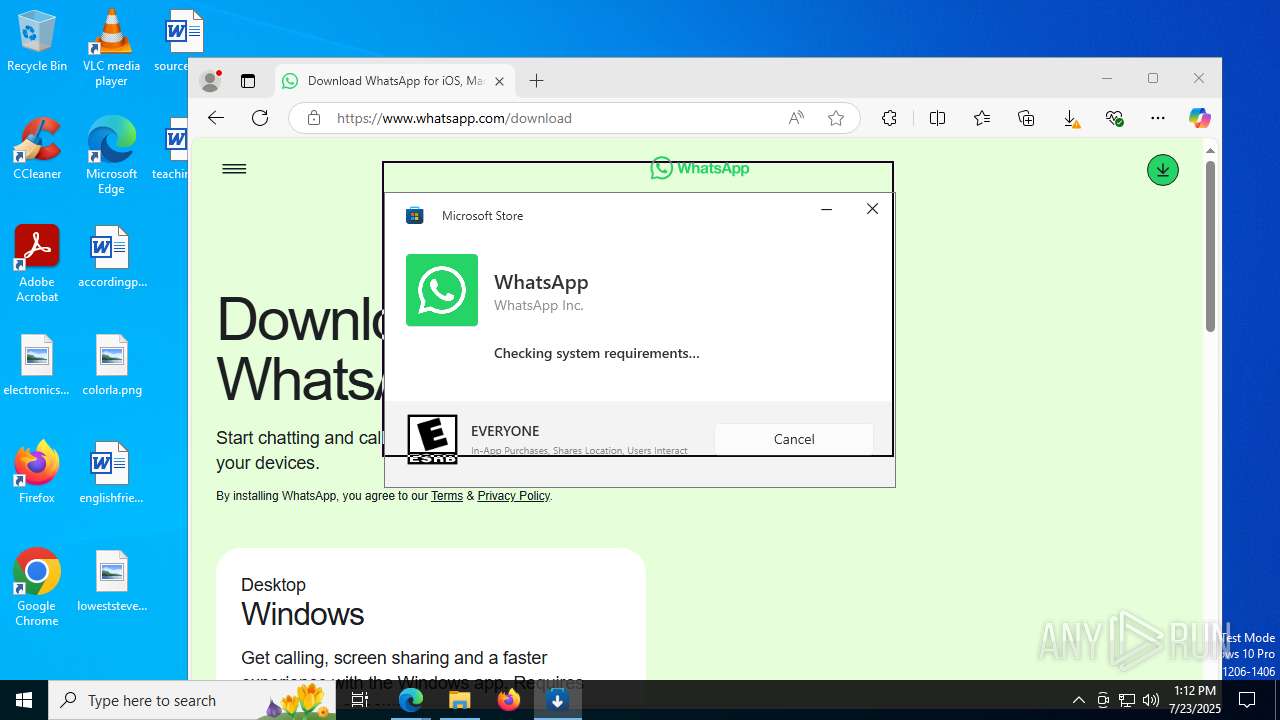1280x720 pixels.
Task: Open VLC media player desktop shortcut
Action: pos(111,48)
